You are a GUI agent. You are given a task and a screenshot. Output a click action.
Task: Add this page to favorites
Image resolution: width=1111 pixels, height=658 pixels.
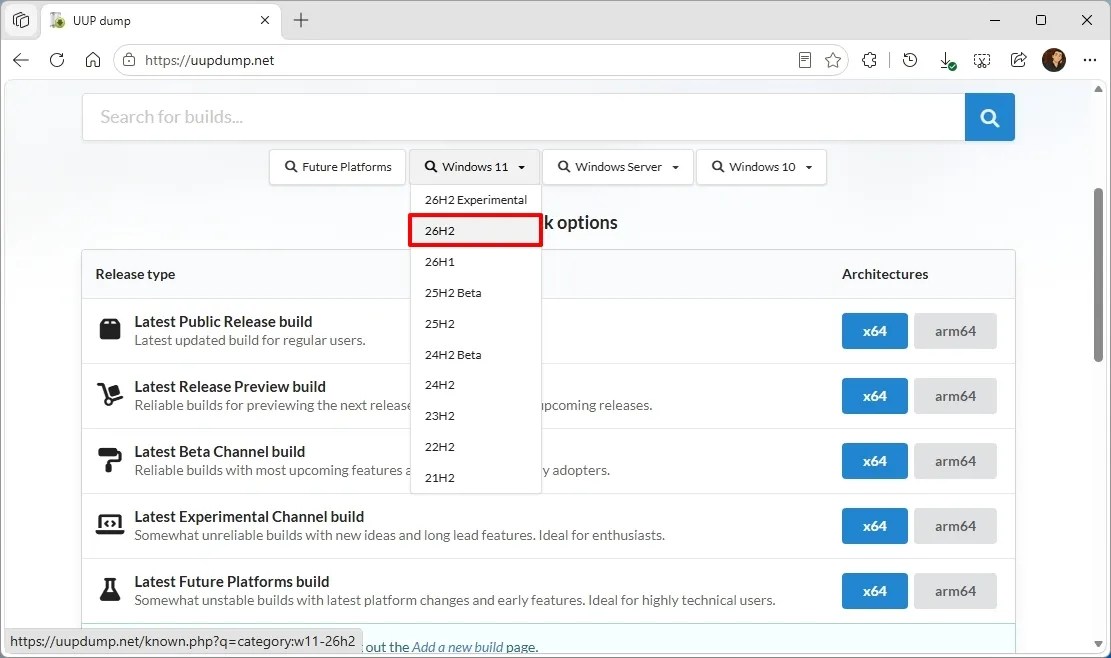[x=833, y=60]
